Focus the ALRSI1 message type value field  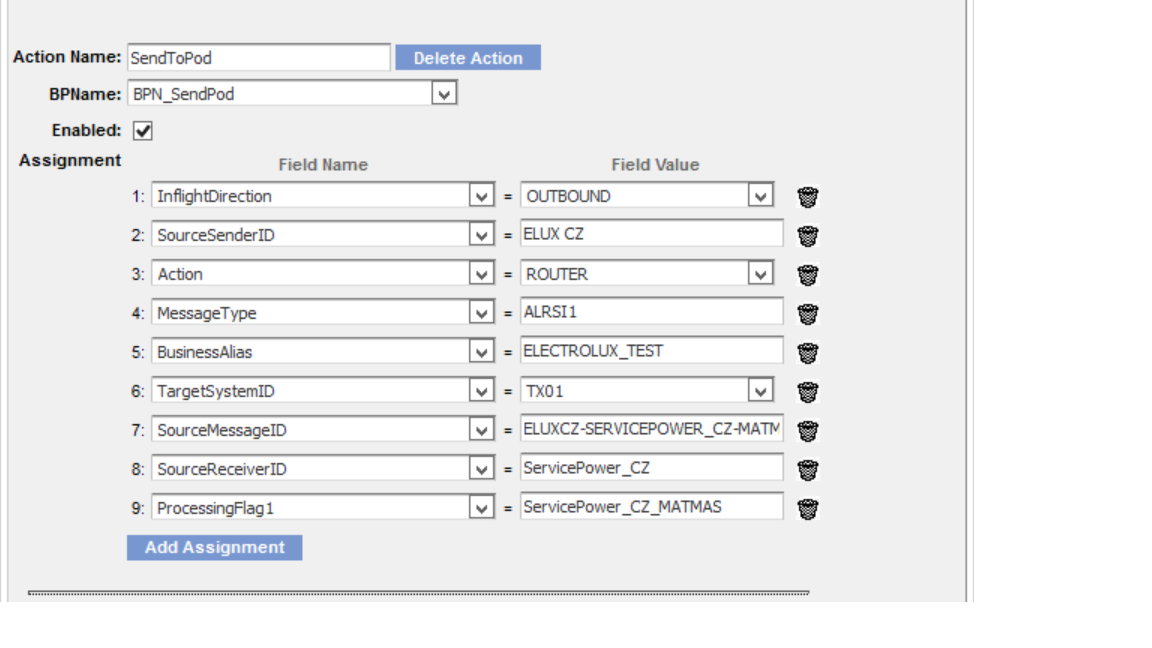(x=651, y=312)
